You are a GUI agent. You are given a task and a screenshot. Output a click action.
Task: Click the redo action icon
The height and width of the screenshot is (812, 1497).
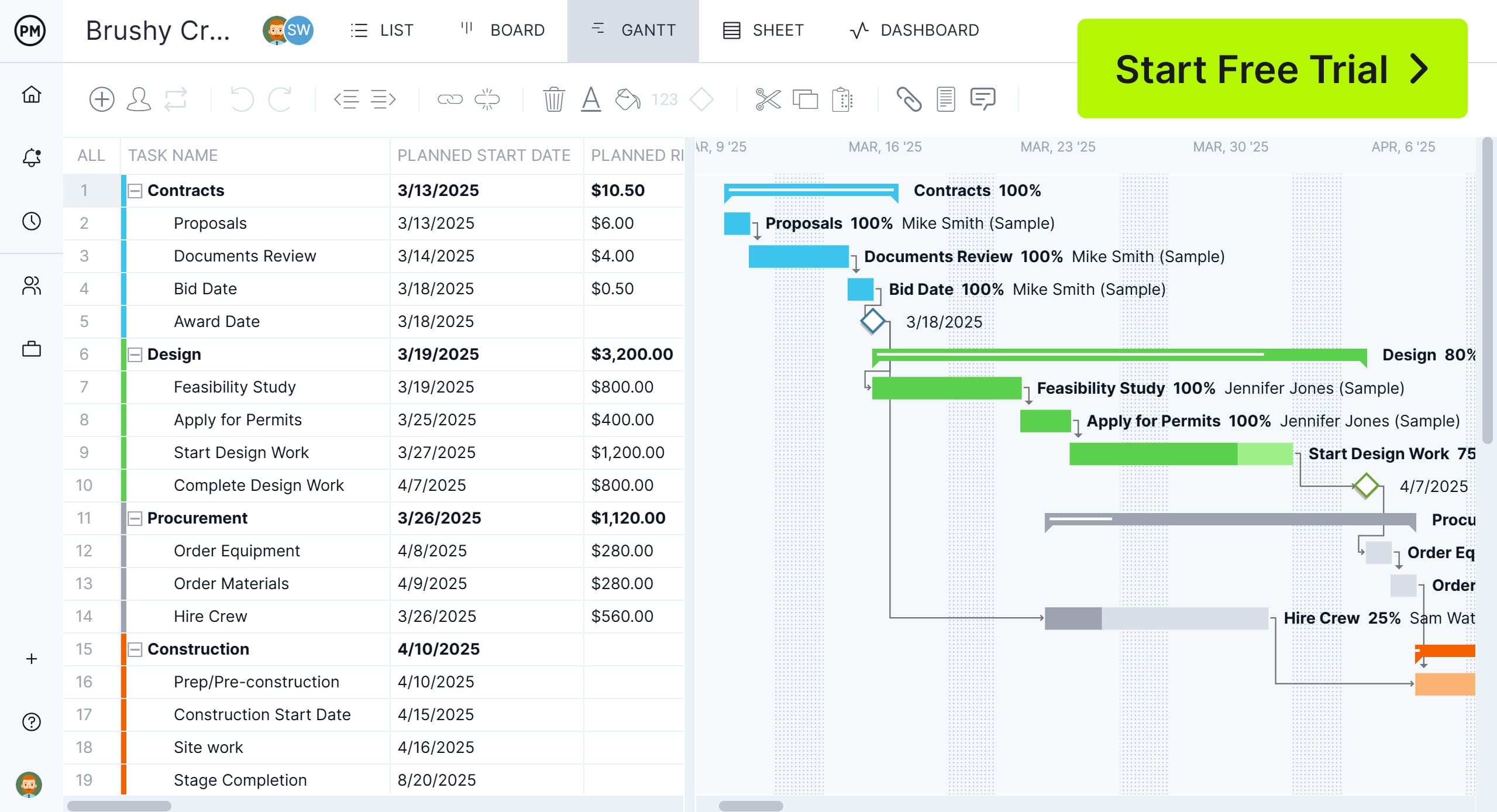(x=280, y=98)
